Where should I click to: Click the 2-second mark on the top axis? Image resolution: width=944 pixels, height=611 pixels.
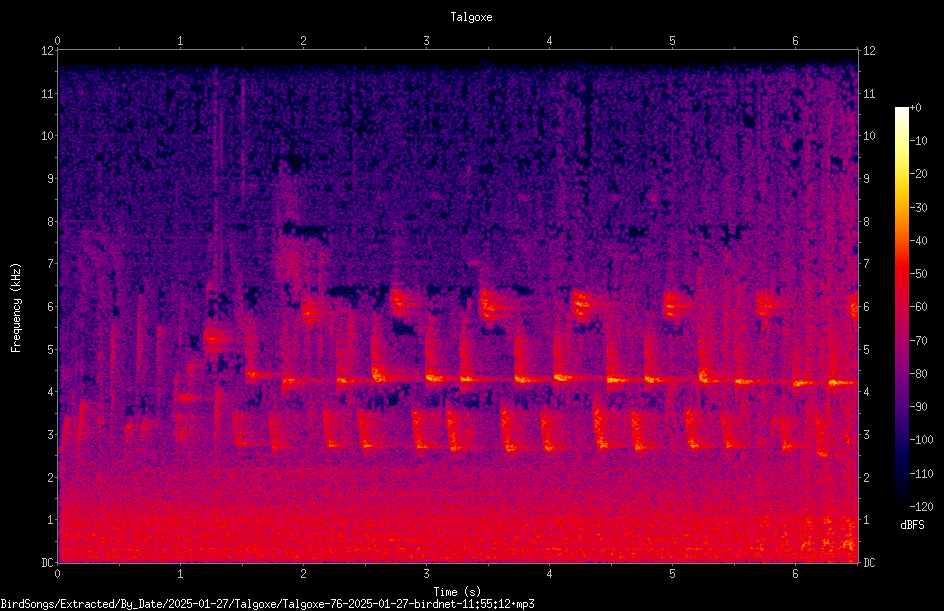(303, 41)
